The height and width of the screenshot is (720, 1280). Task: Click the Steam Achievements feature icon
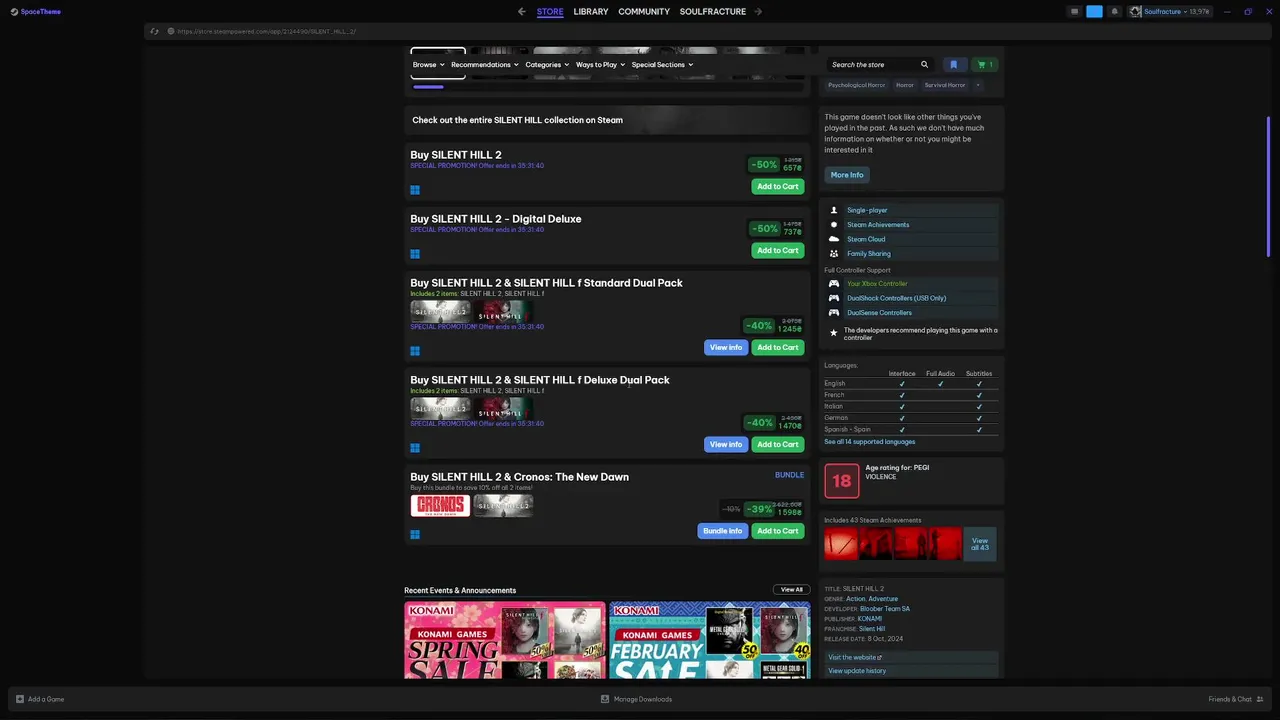click(834, 224)
